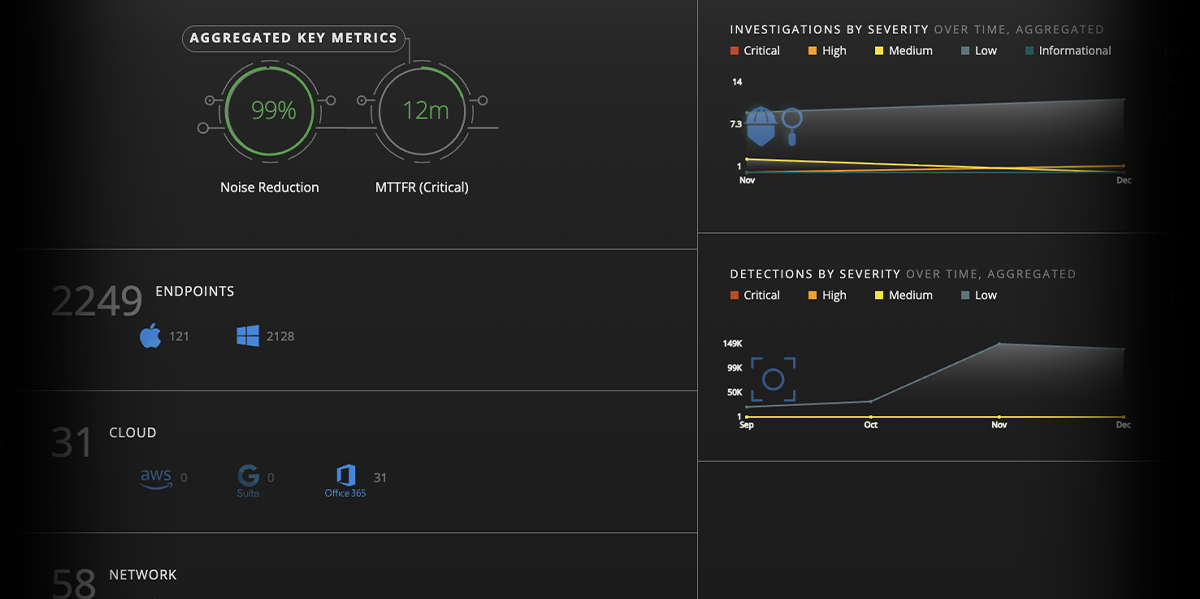The height and width of the screenshot is (599, 1200).
Task: Toggle the Low series in detections legend
Action: [x=977, y=295]
